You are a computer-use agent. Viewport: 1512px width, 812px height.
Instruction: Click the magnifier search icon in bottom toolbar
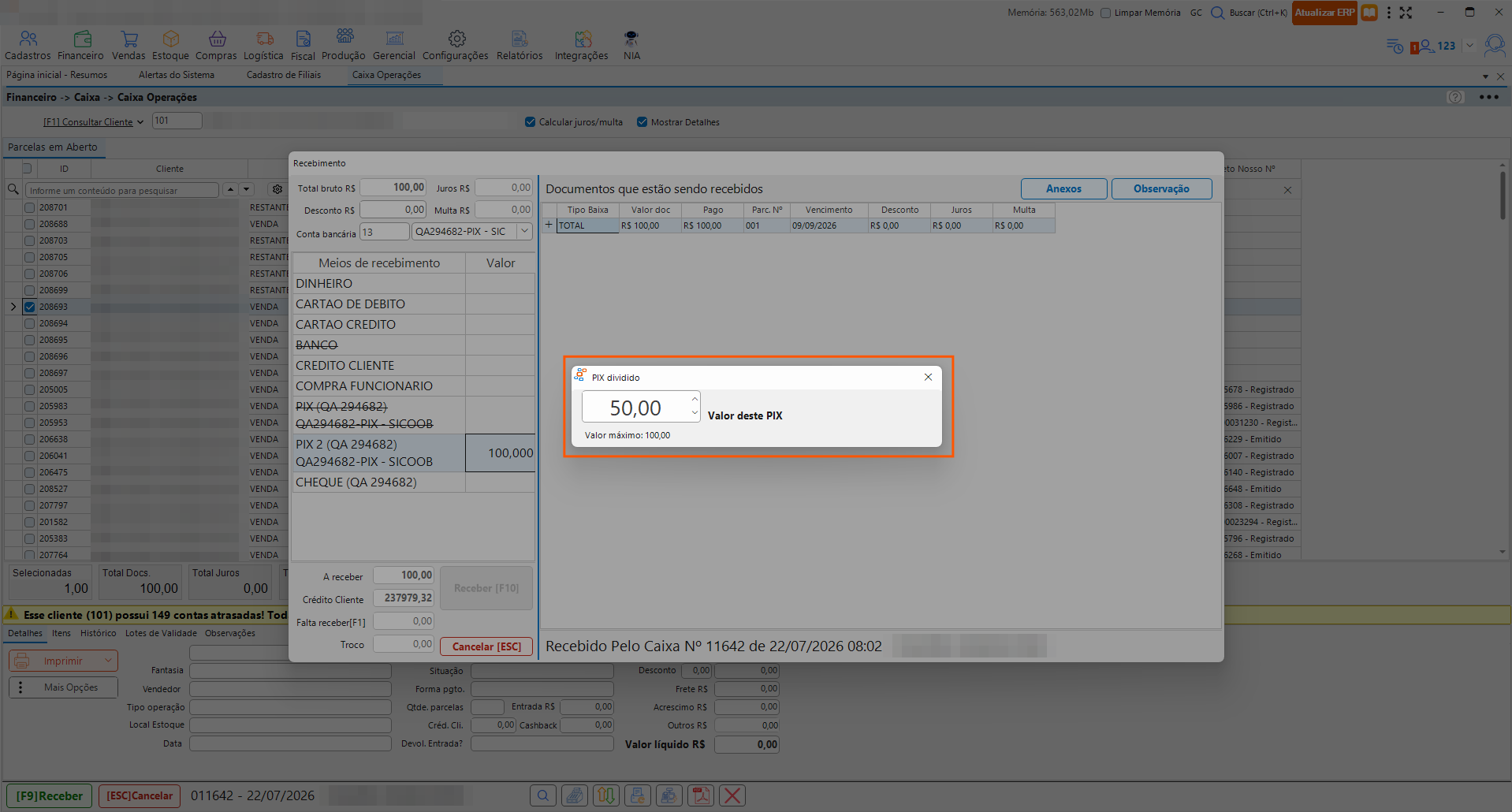point(543,795)
